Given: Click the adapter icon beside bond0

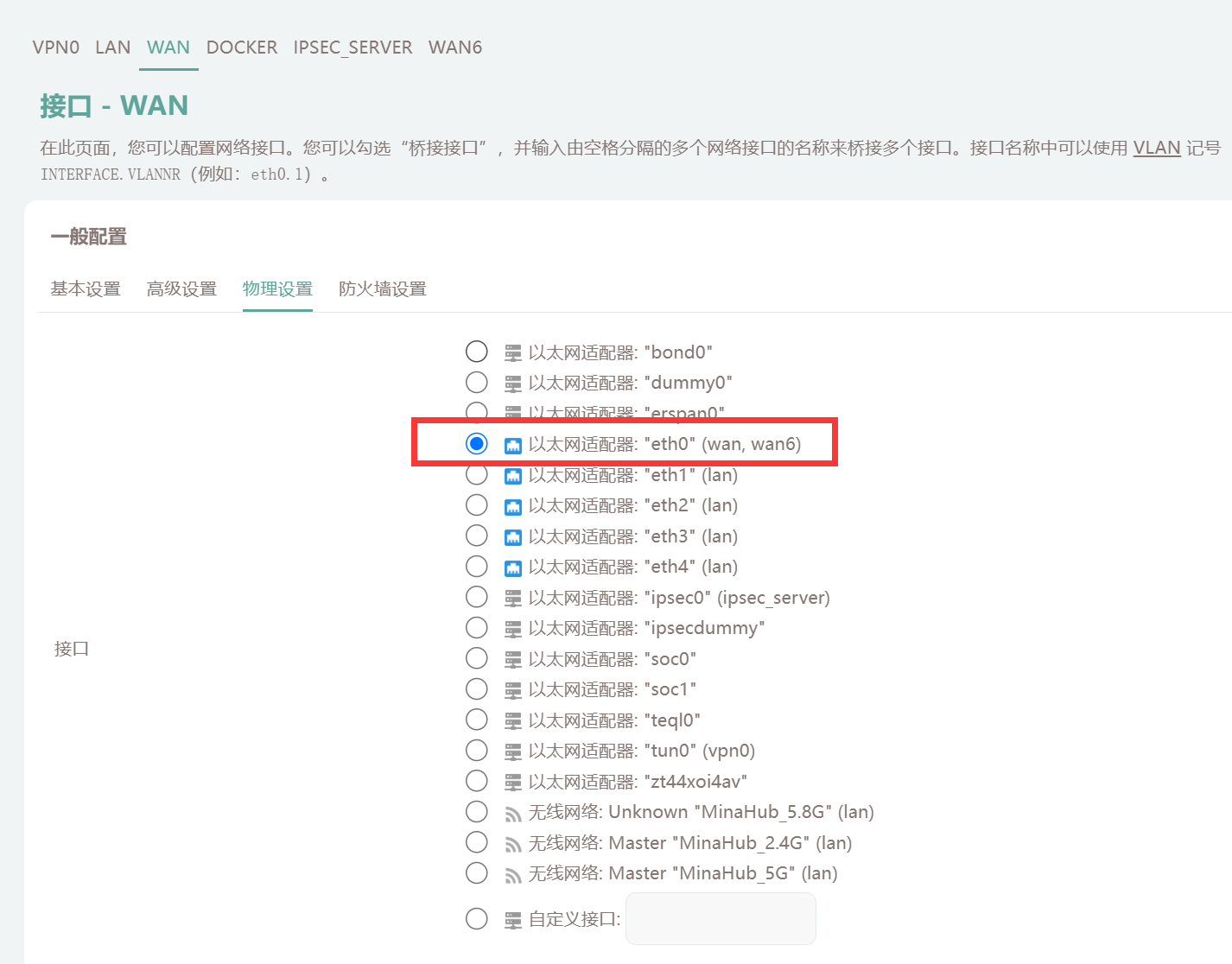Looking at the screenshot, I should tap(513, 353).
